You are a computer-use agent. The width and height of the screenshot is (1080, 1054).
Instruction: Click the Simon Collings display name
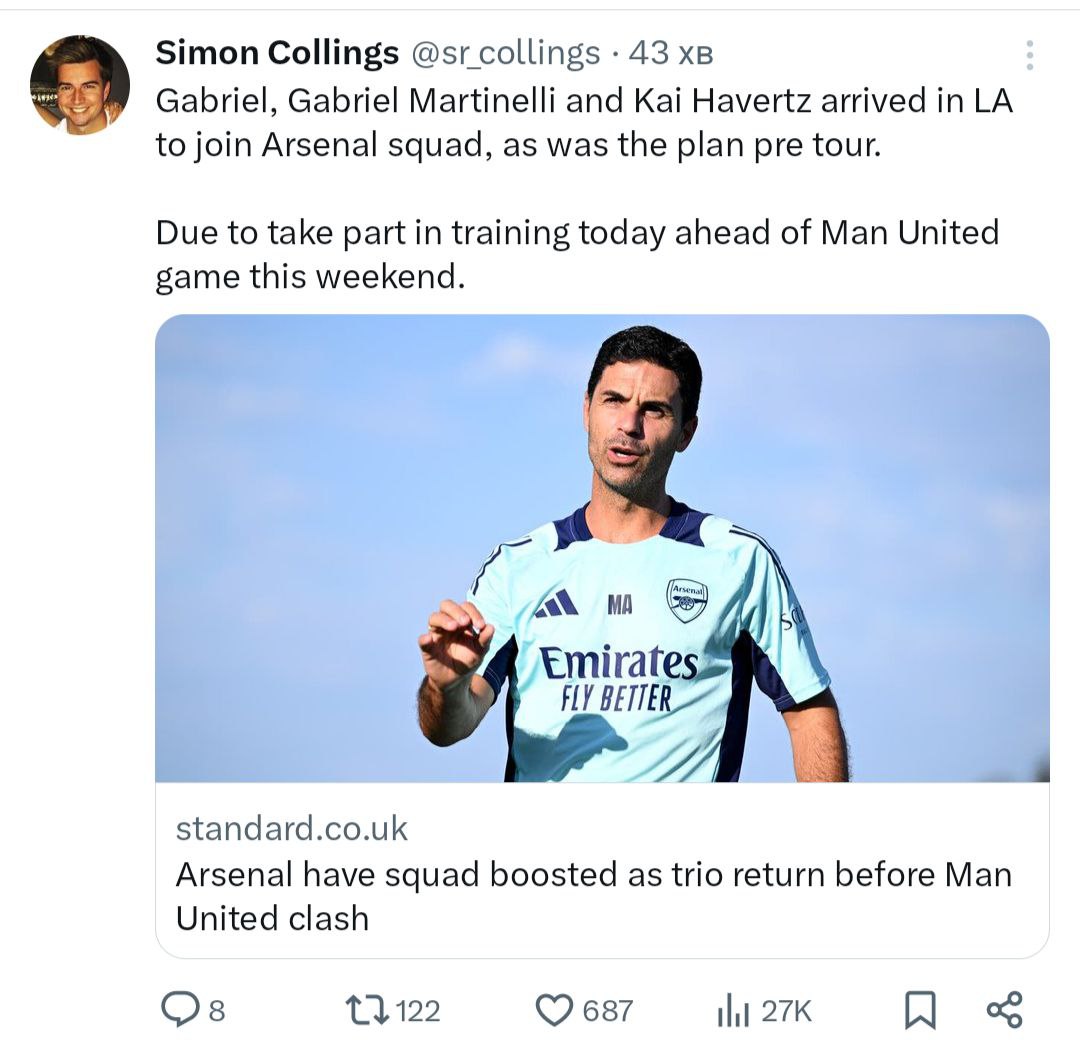click(x=277, y=54)
